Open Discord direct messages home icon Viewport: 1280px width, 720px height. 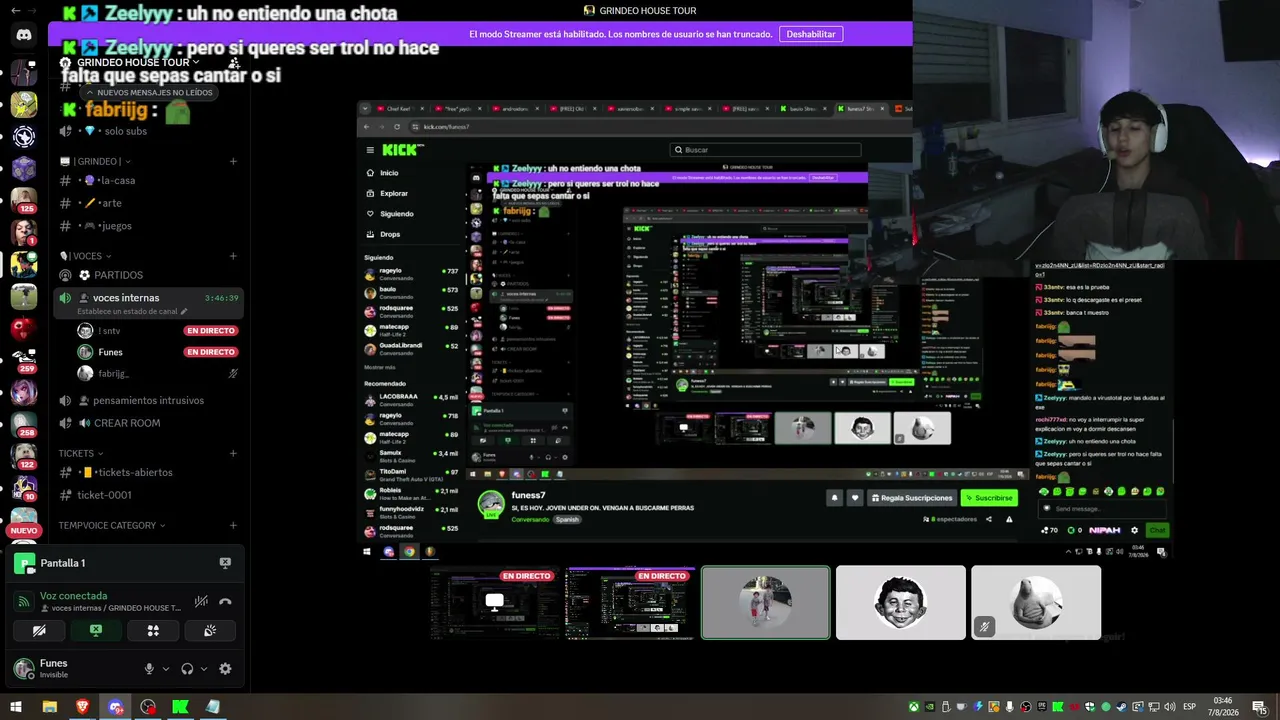coord(24,35)
